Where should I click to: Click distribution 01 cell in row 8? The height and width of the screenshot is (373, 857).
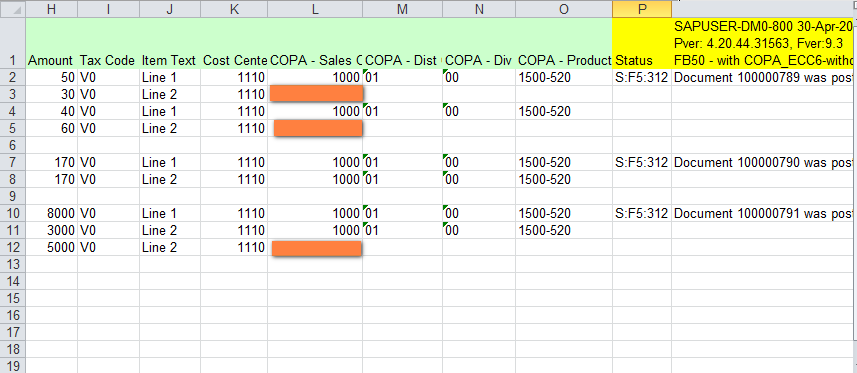403,179
